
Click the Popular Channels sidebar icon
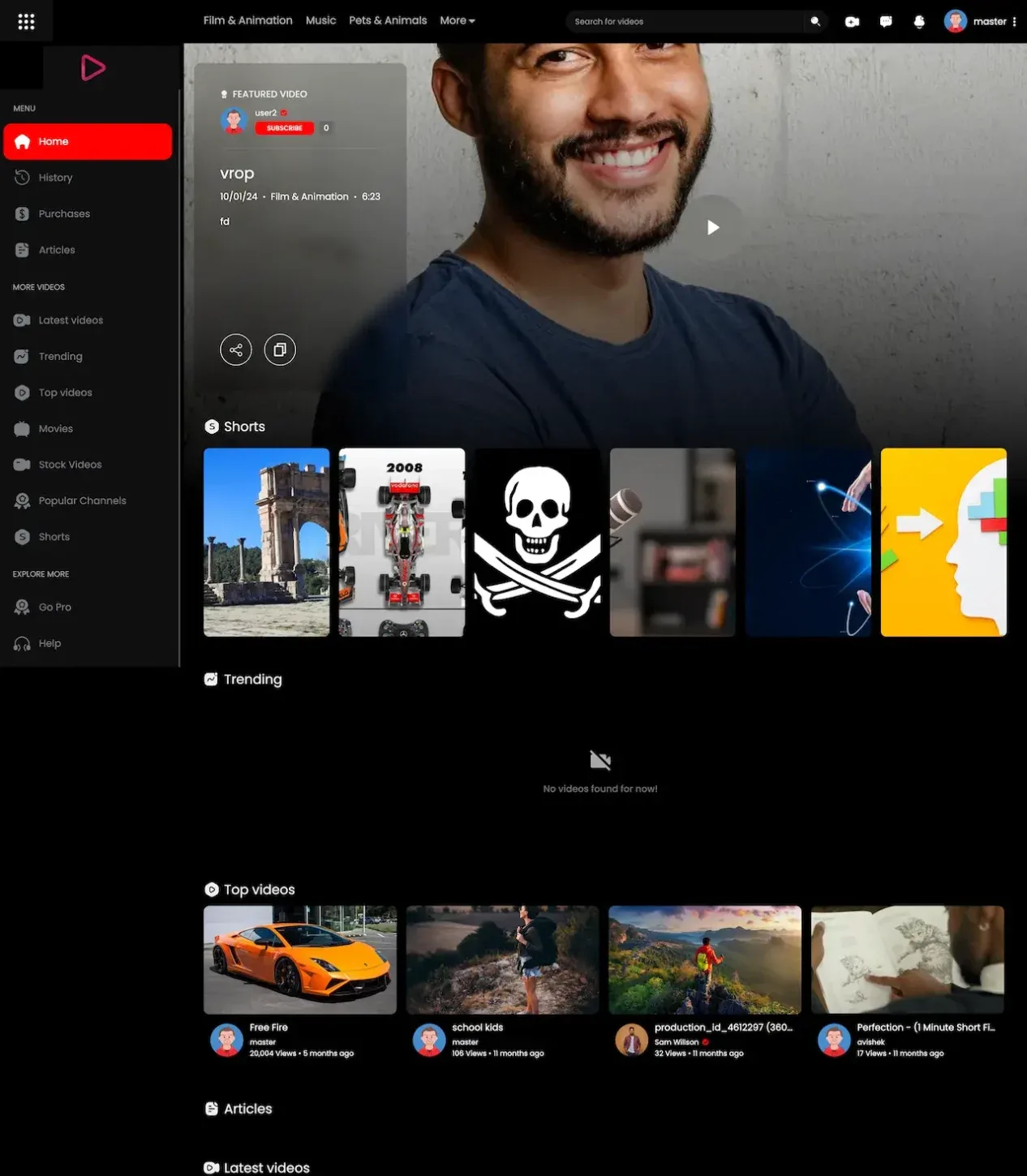tap(22, 501)
